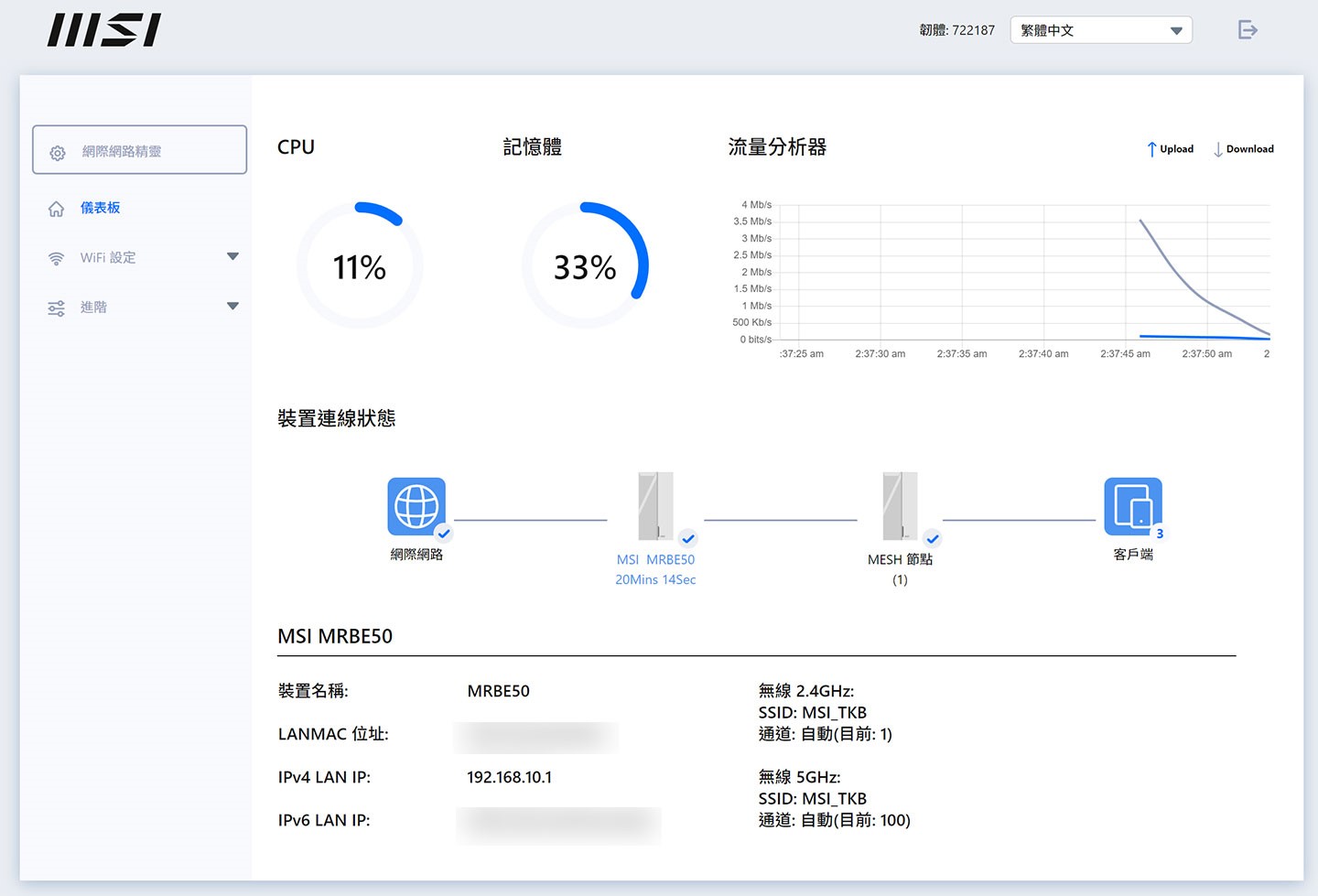Click the checkmark badge on 網際網路

[x=444, y=535]
